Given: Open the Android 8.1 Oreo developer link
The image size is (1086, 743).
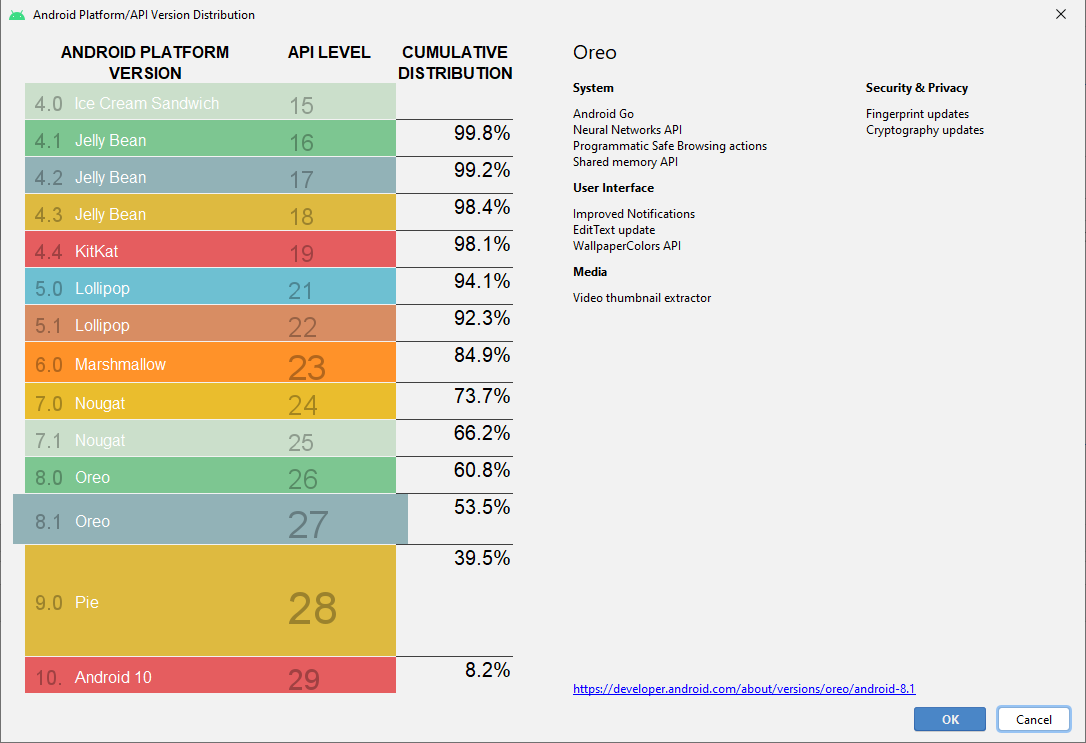Looking at the screenshot, I should [744, 689].
